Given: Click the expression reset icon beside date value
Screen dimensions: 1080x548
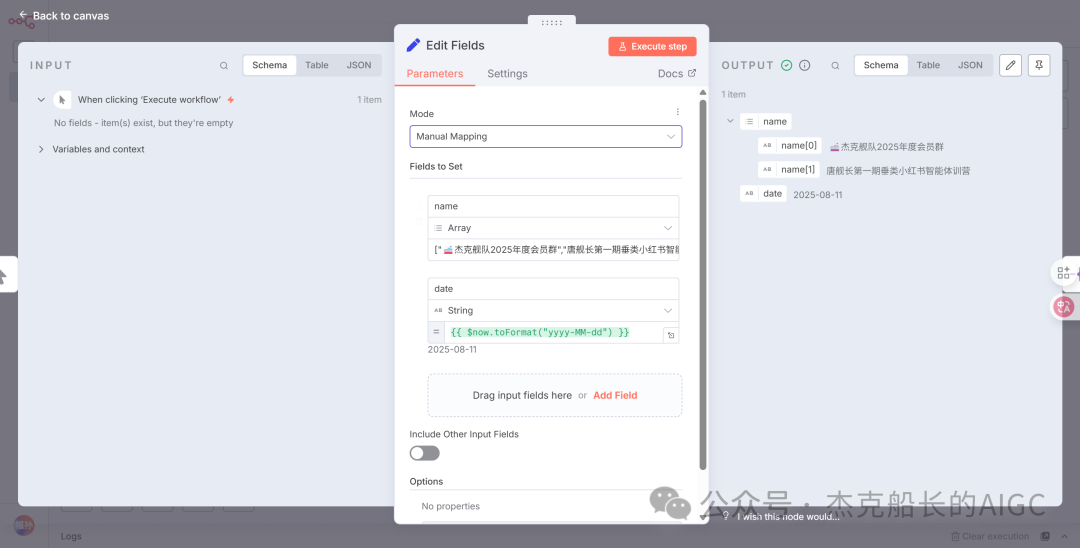Looking at the screenshot, I should tap(670, 335).
